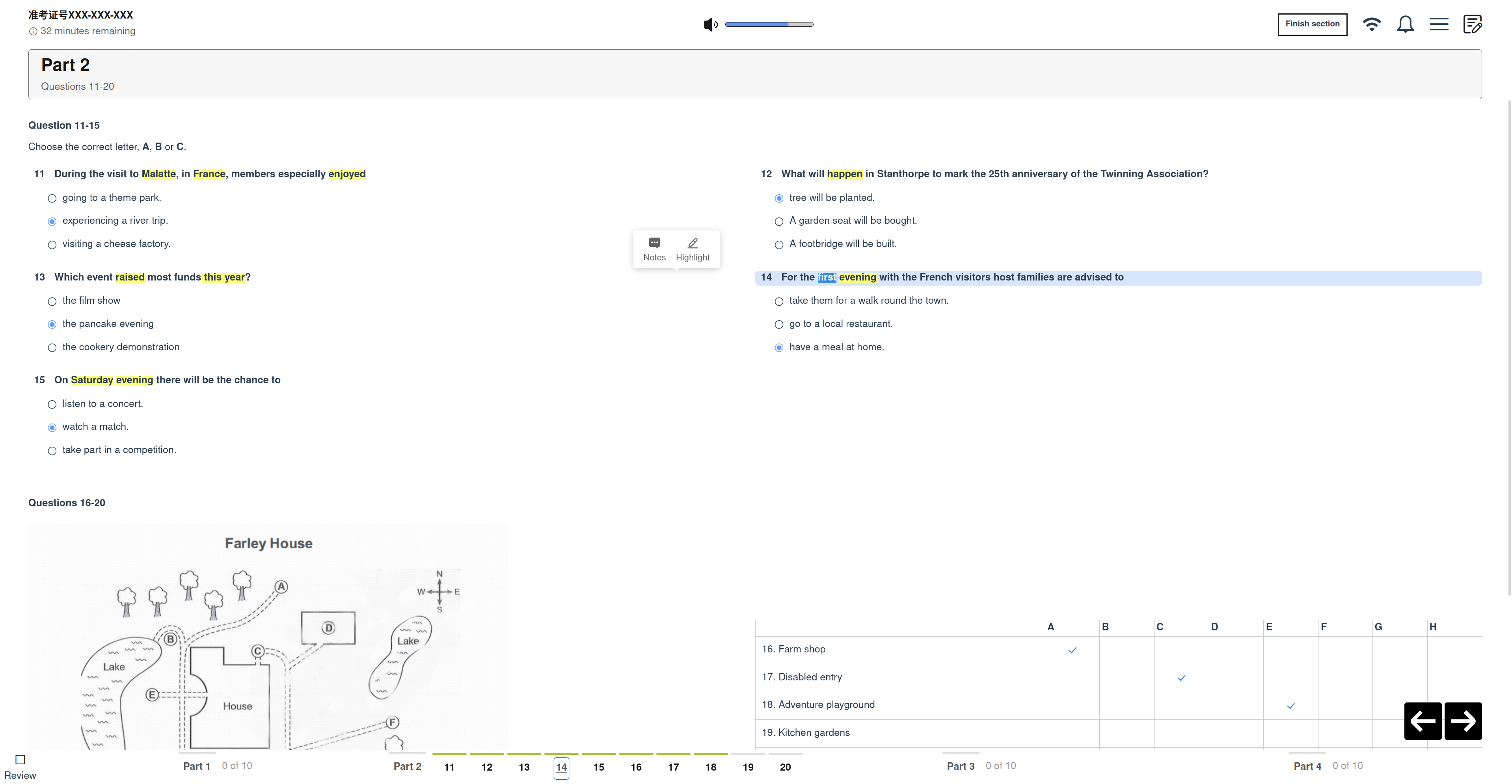Adjust the audio volume slider
This screenshot has height=784, width=1512.
769,25
